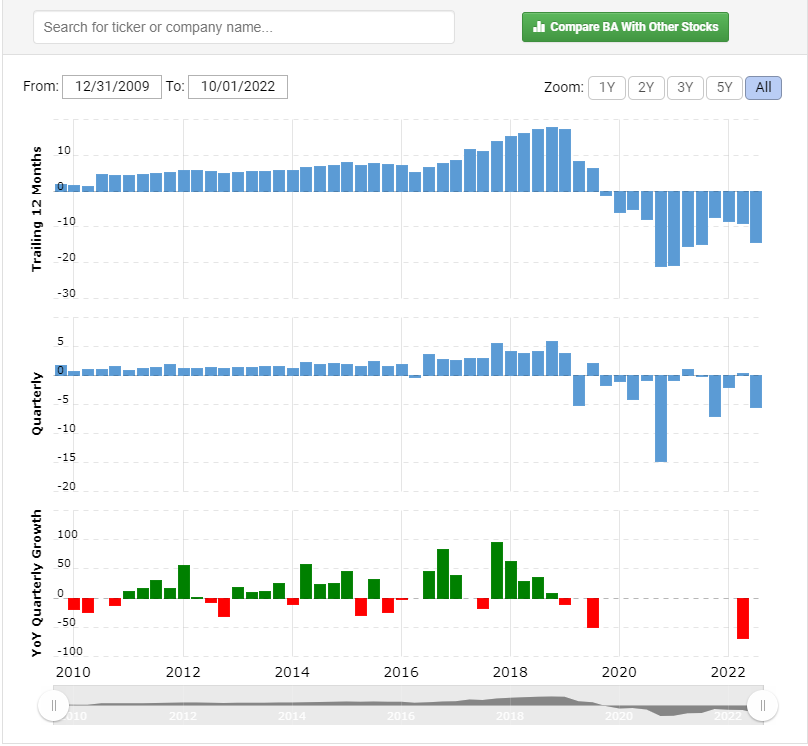Click the navigator timeline area near 2016
808x746 pixels.
[401, 706]
